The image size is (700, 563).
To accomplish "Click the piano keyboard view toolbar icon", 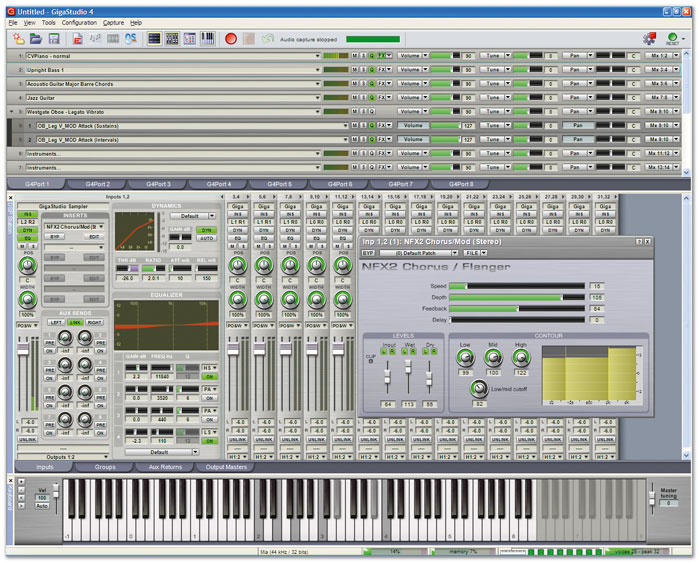I will [x=208, y=39].
